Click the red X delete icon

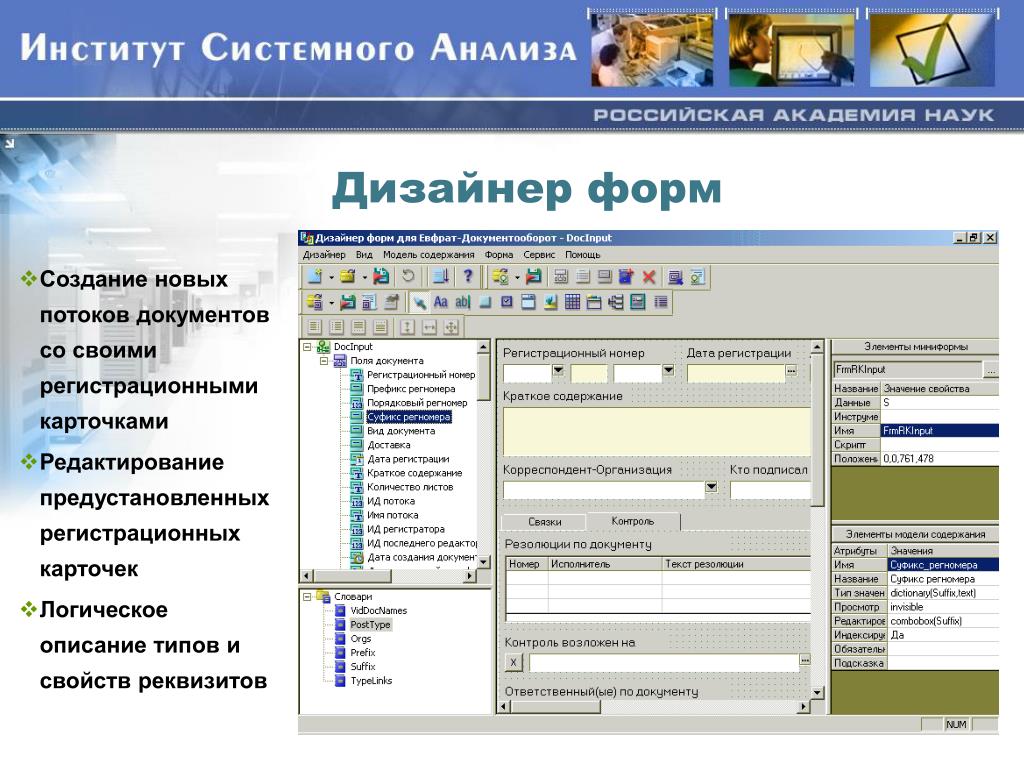pyautogui.click(x=648, y=277)
